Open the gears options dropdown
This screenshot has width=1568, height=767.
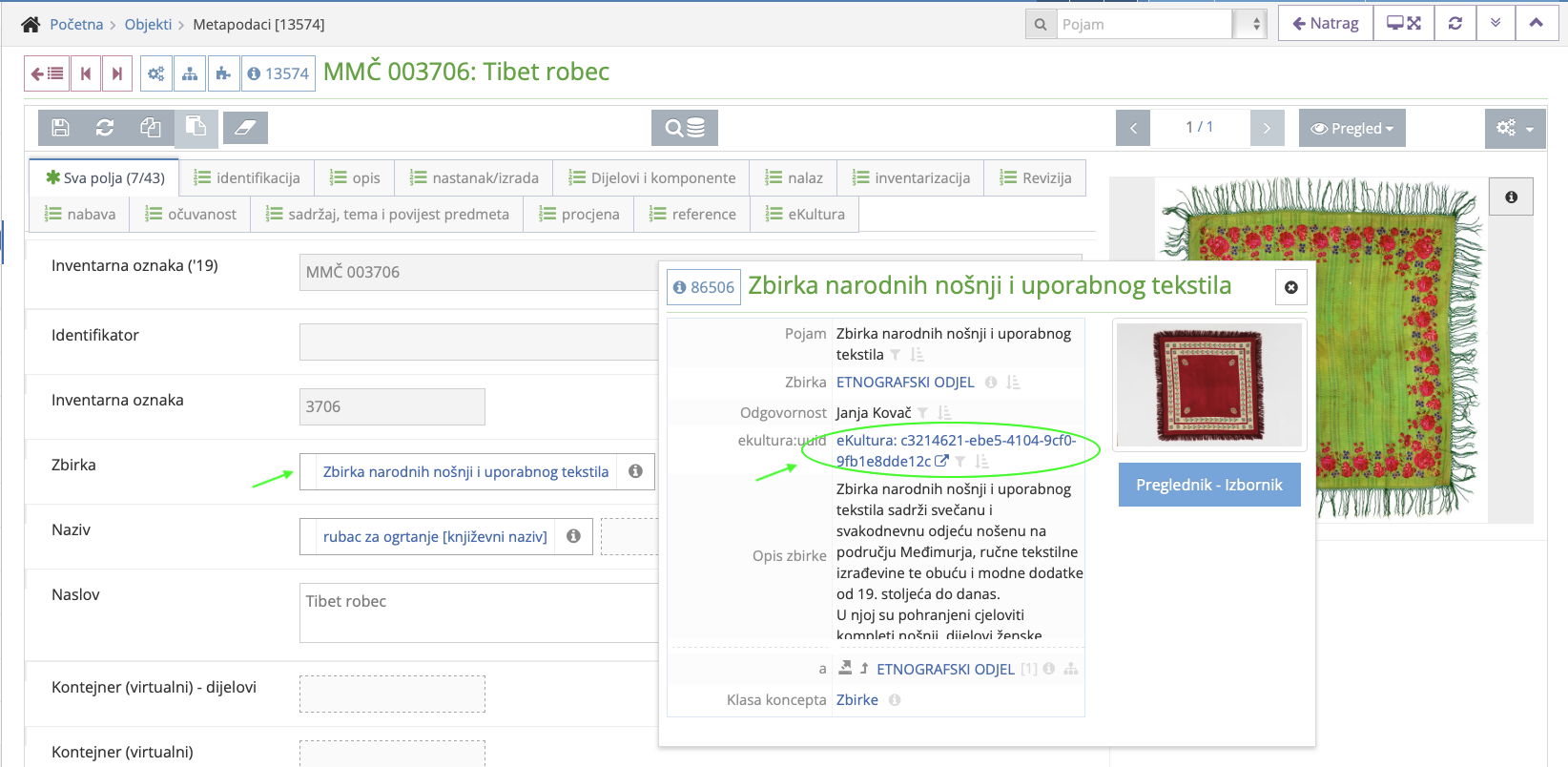[x=1515, y=128]
